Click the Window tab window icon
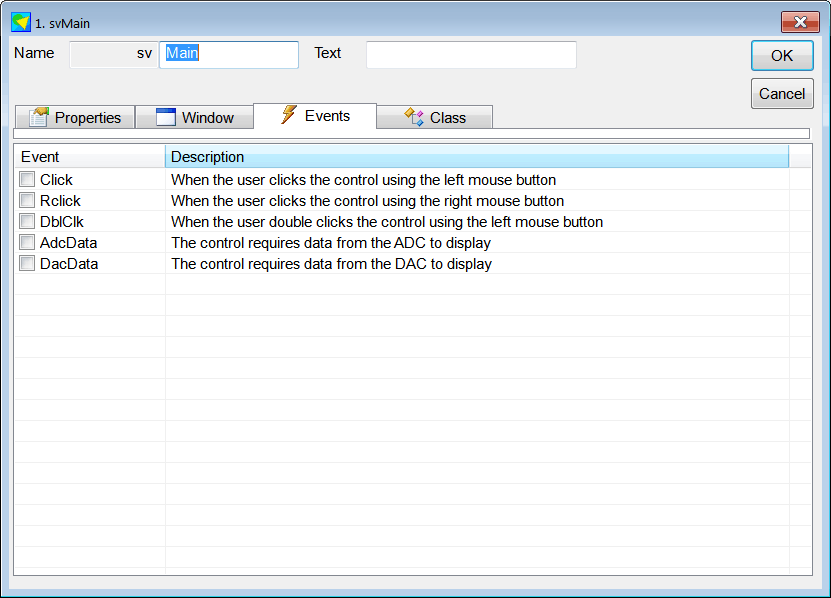Screen dimensions: 831x598 click(166, 117)
